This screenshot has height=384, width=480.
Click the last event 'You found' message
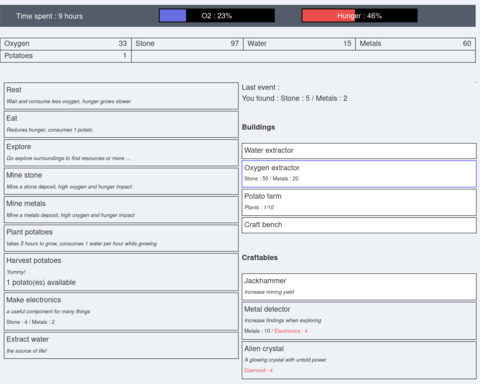(x=295, y=98)
